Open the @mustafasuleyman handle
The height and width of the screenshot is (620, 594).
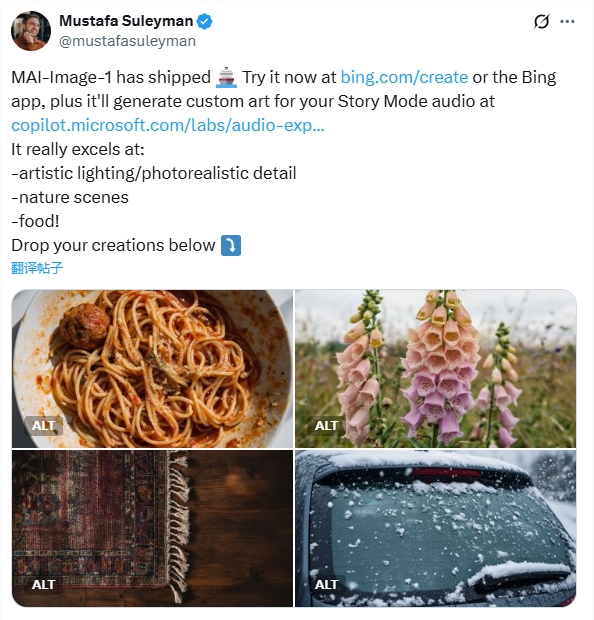127,41
